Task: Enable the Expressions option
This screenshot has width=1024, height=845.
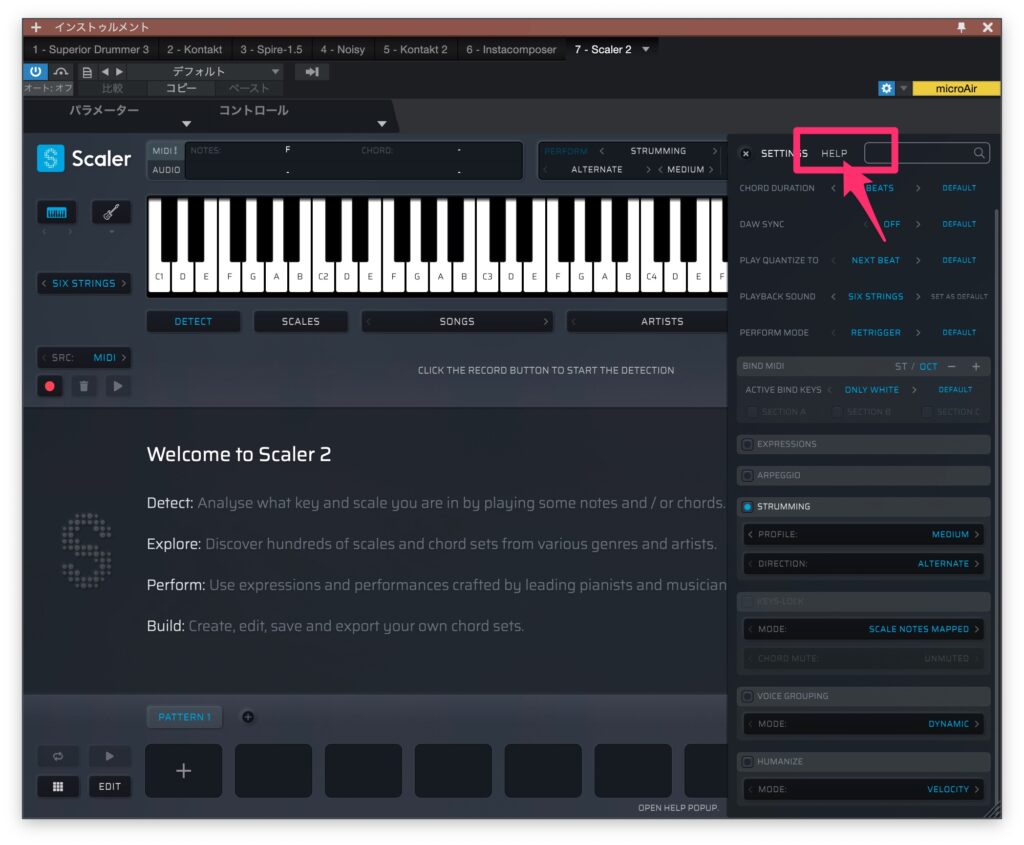Action: point(747,444)
